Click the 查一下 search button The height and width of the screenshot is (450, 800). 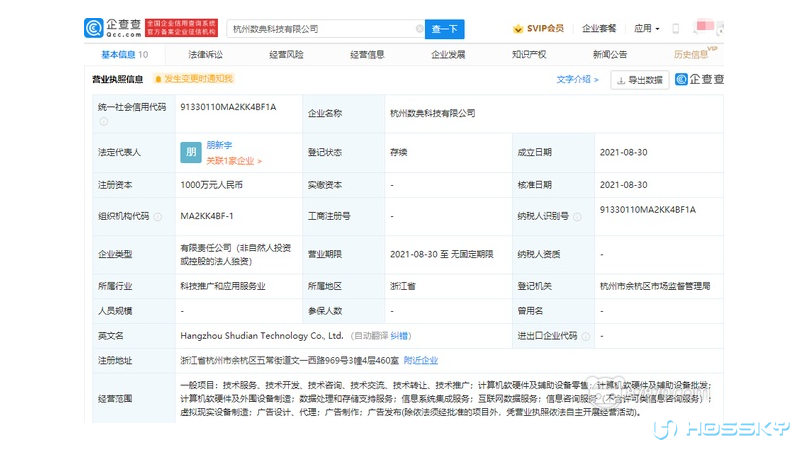click(x=444, y=29)
